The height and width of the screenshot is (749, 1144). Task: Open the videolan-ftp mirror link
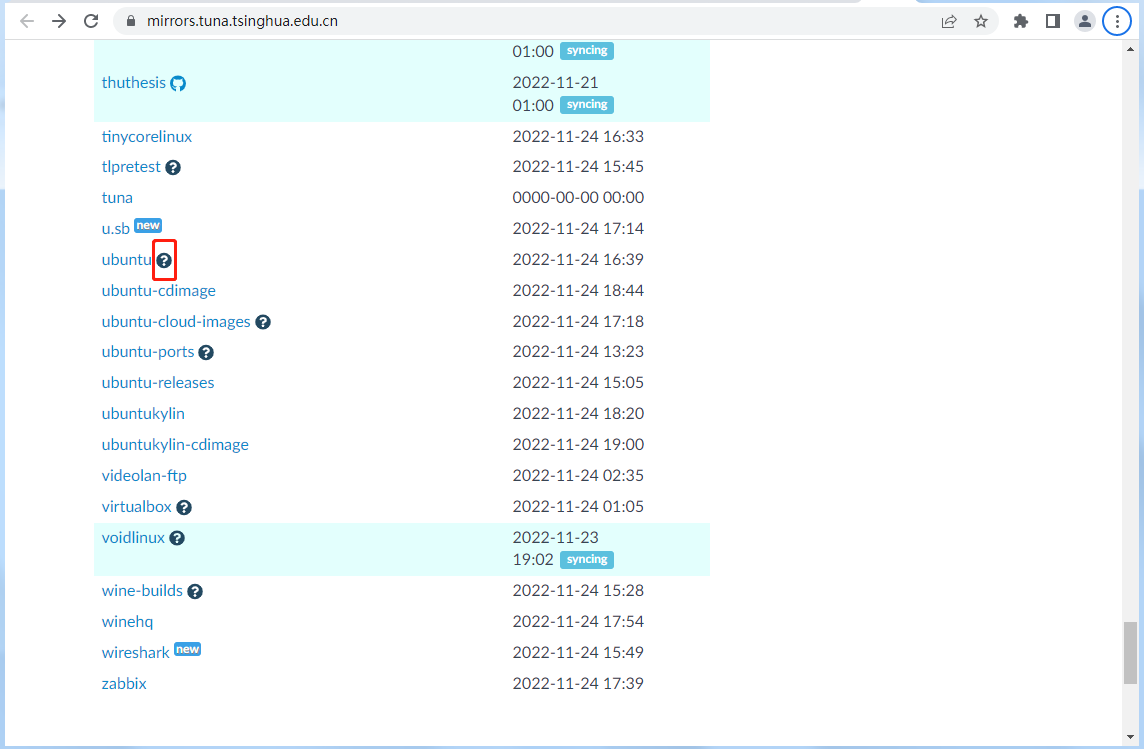click(x=144, y=476)
